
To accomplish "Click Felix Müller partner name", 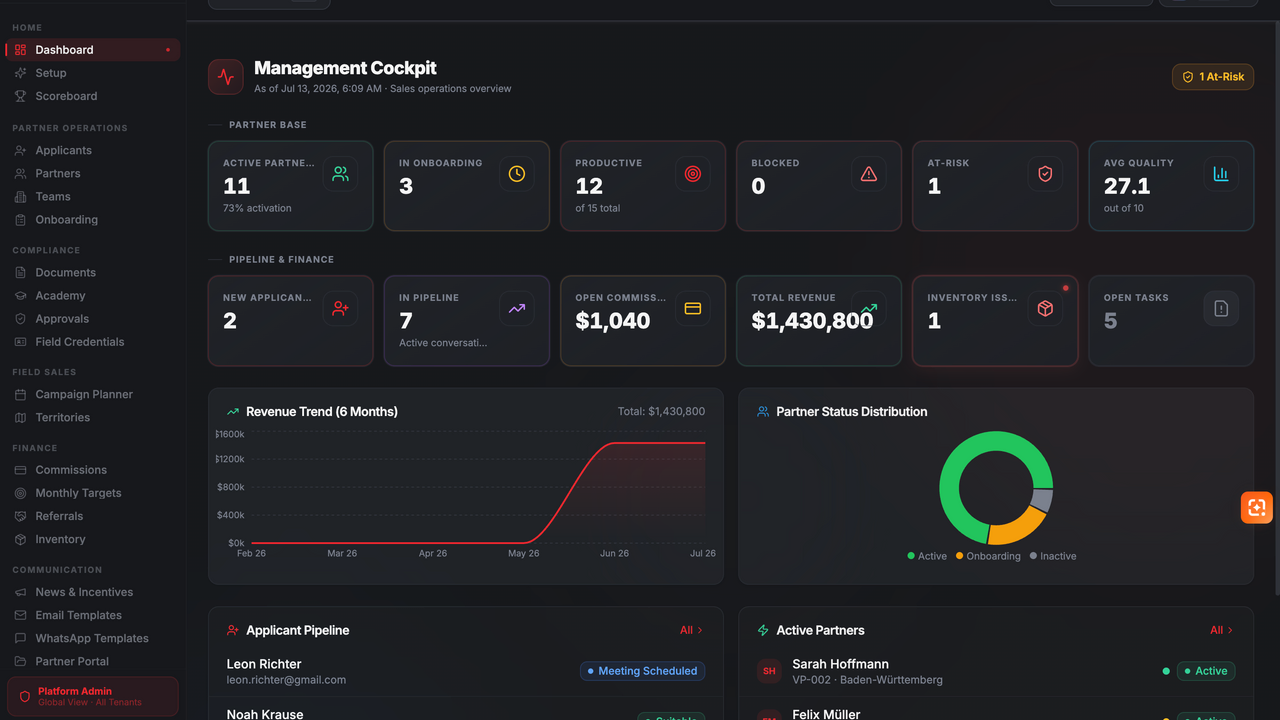I will click(826, 714).
